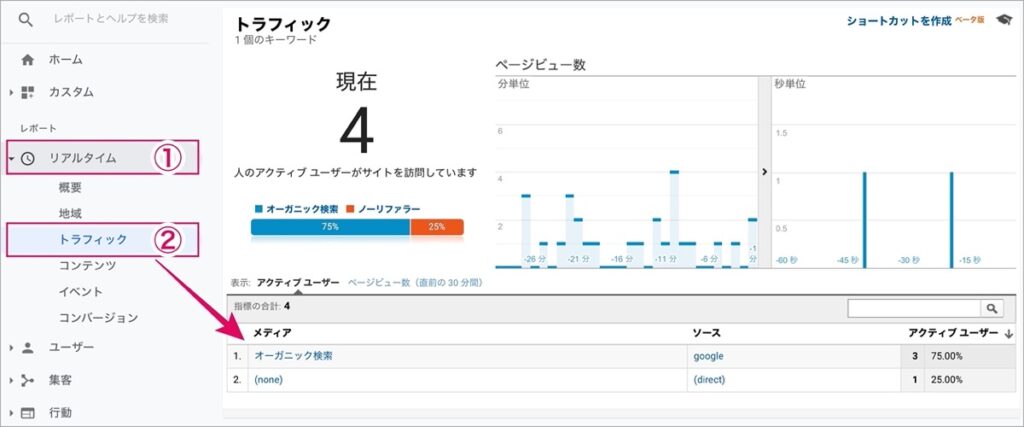Screen dimensions: 1024x427
Task: Expand the 行動 section arrow
Action: click(x=11, y=413)
